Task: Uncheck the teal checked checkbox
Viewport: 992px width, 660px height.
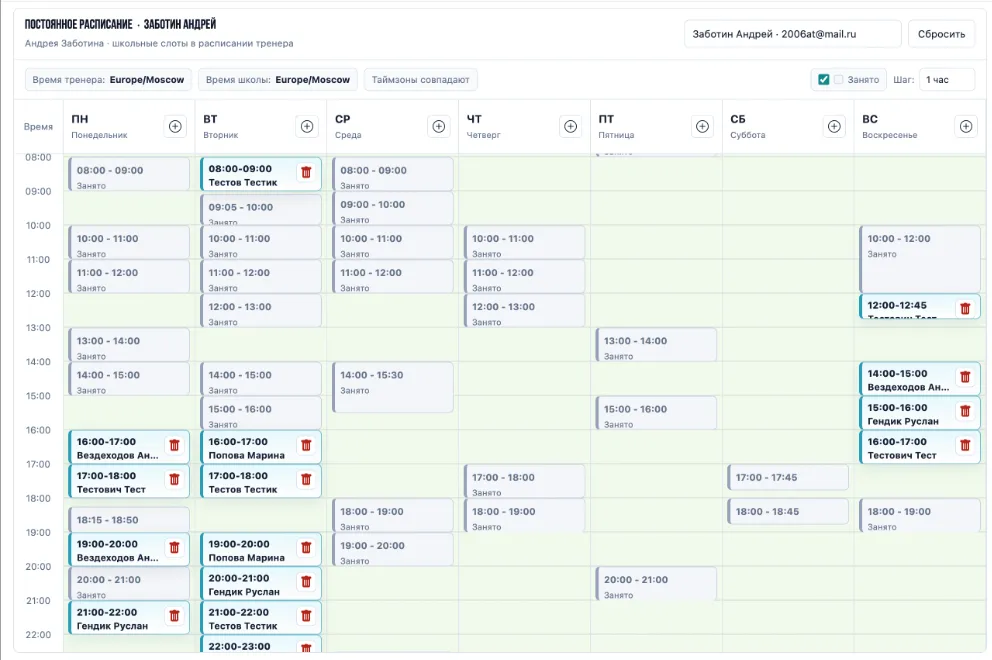Action: click(x=823, y=80)
